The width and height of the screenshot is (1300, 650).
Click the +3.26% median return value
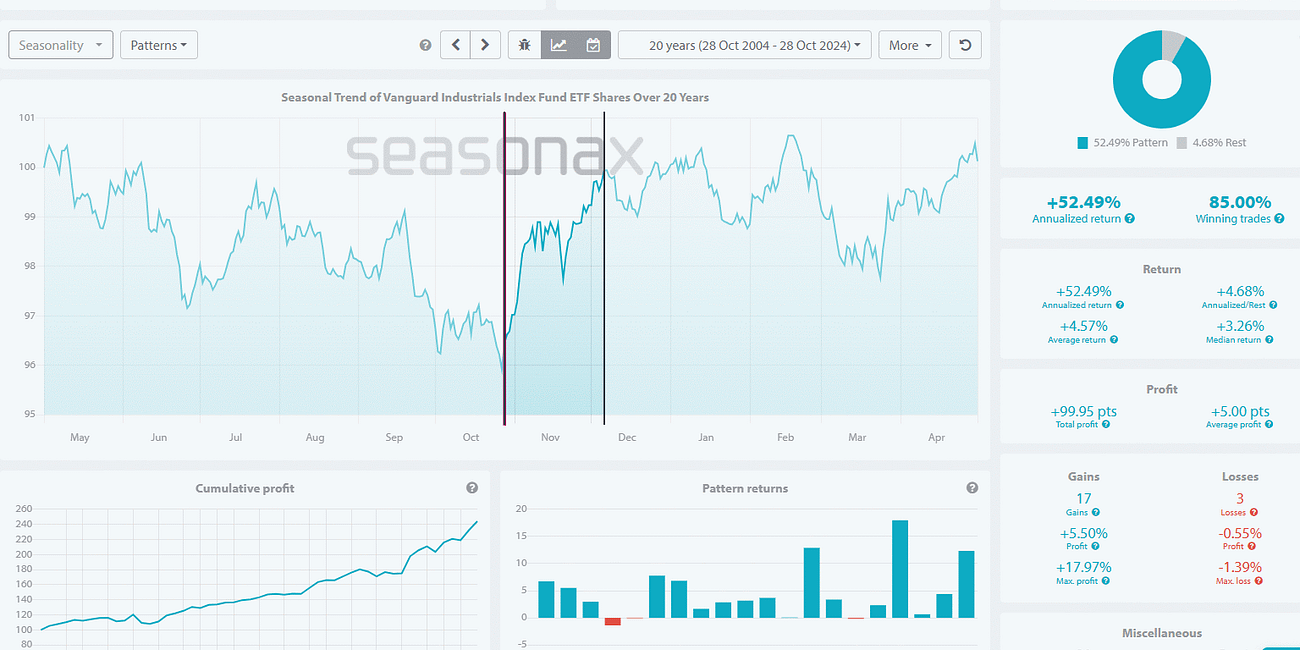pos(1240,325)
